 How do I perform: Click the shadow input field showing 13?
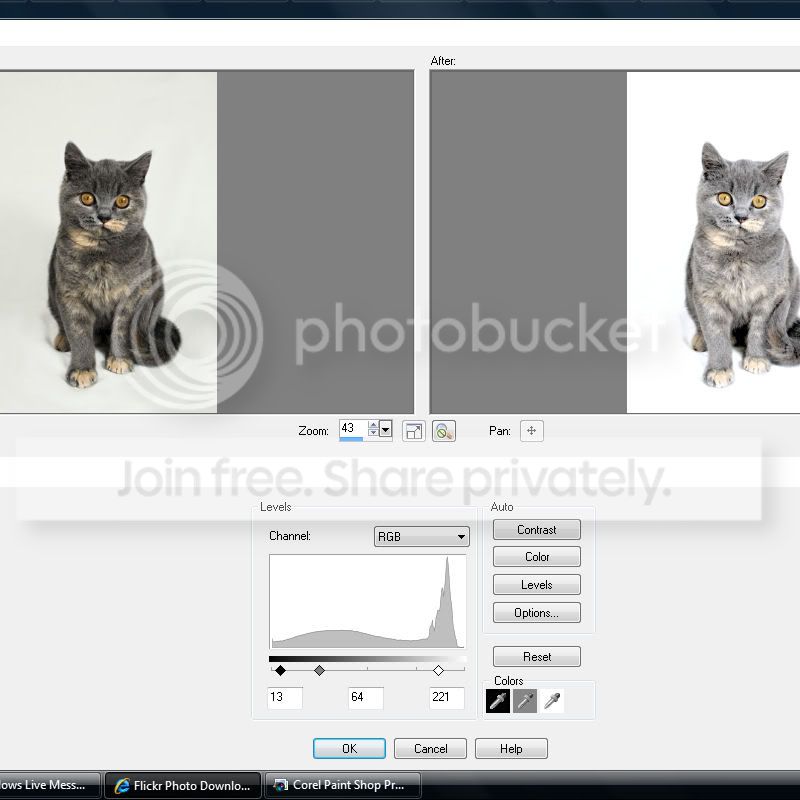[x=285, y=697]
